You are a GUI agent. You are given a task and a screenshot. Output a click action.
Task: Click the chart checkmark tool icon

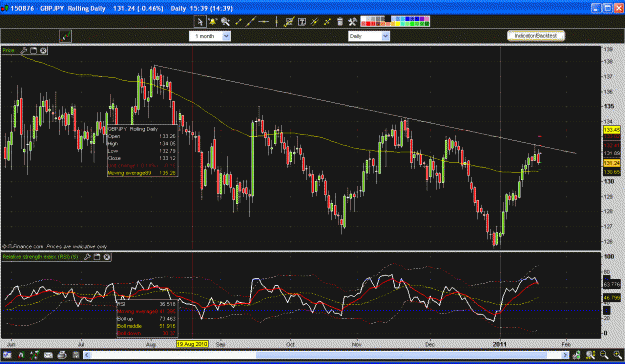[289, 22]
